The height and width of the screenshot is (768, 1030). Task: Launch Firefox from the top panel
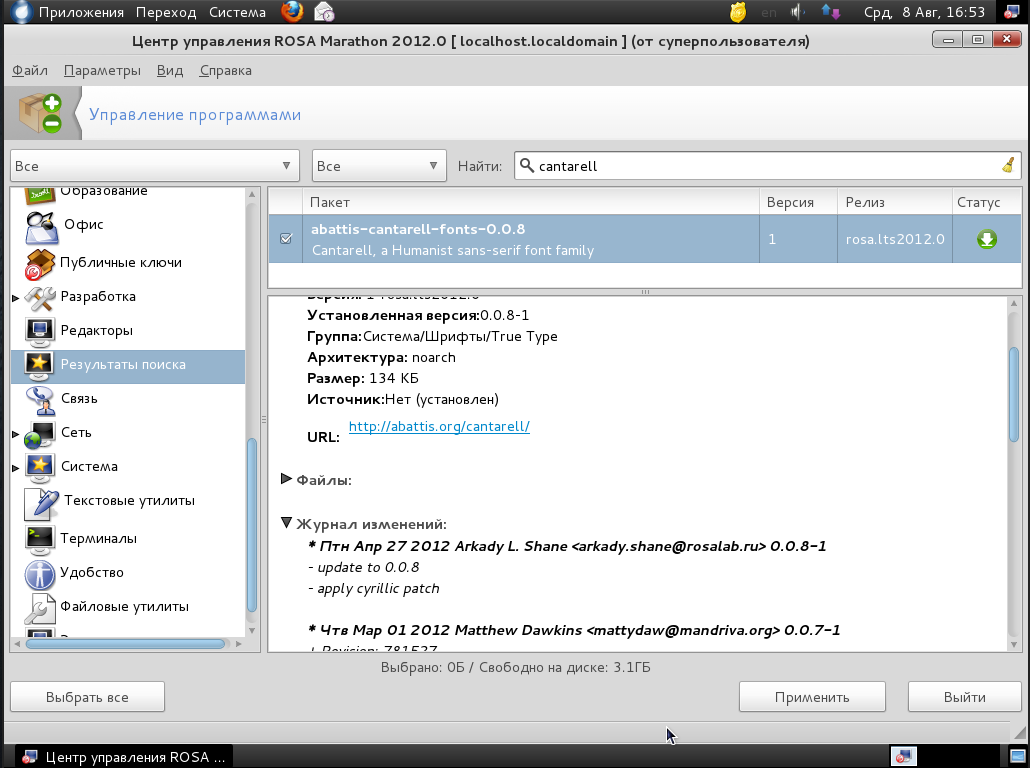pos(292,11)
